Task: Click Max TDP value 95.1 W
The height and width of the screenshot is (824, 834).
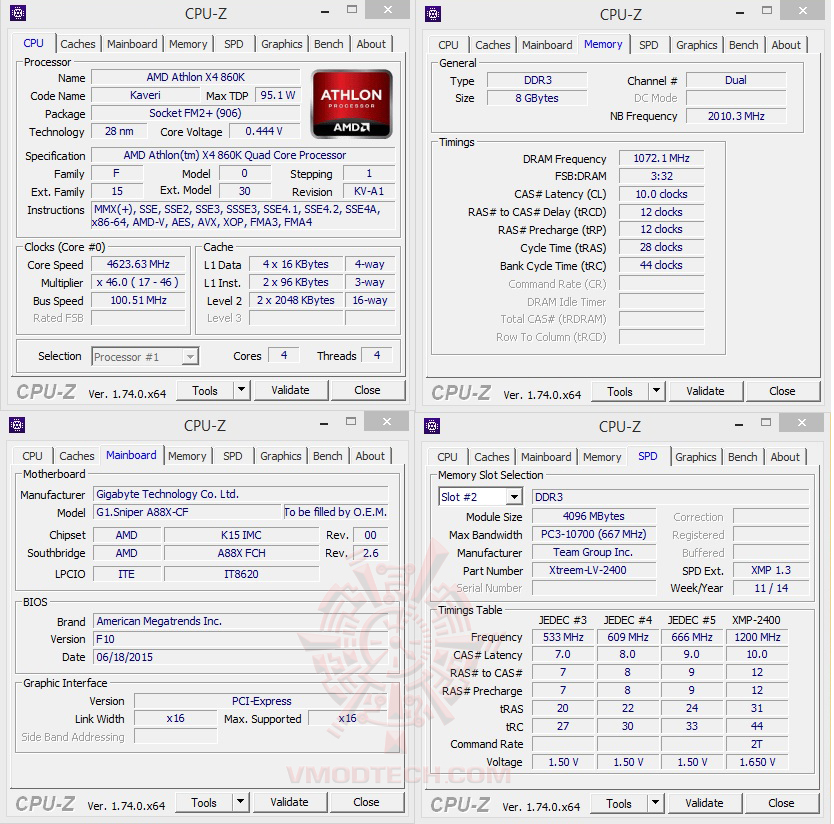Action: pyautogui.click(x=278, y=95)
